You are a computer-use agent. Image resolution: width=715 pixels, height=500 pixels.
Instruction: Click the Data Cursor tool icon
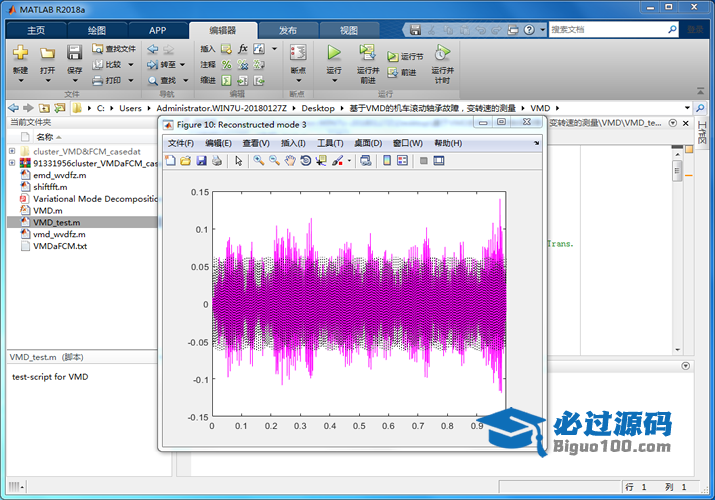(321, 161)
